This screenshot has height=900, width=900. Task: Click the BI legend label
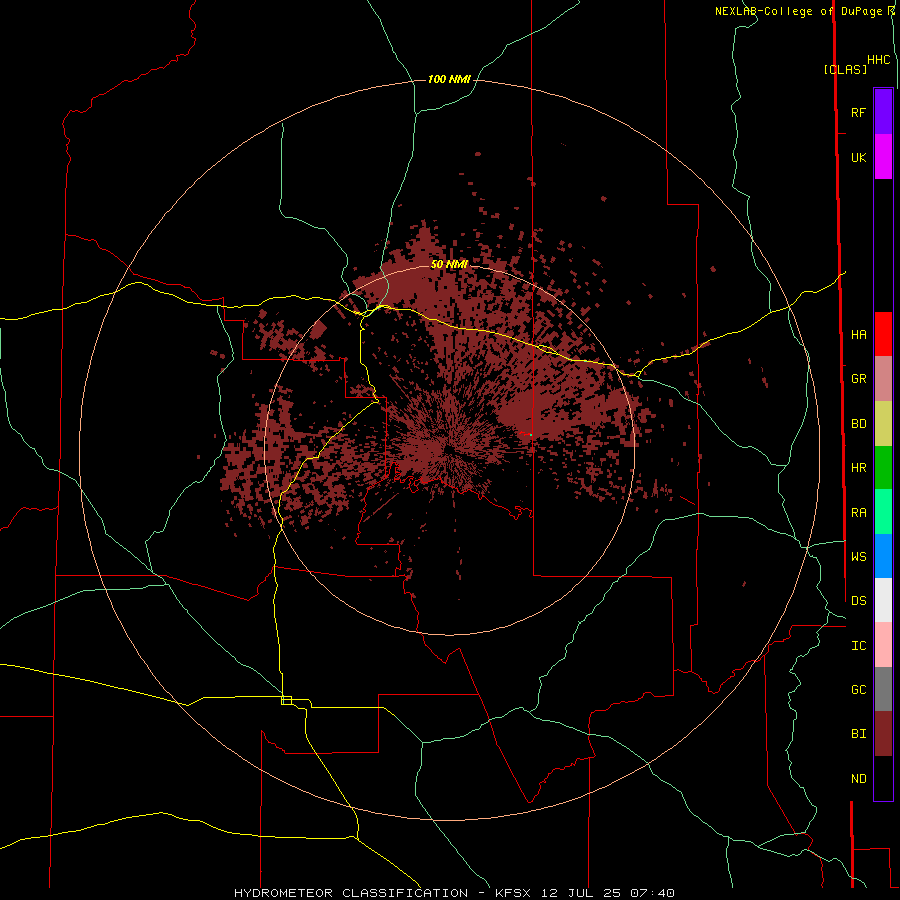coord(859,734)
